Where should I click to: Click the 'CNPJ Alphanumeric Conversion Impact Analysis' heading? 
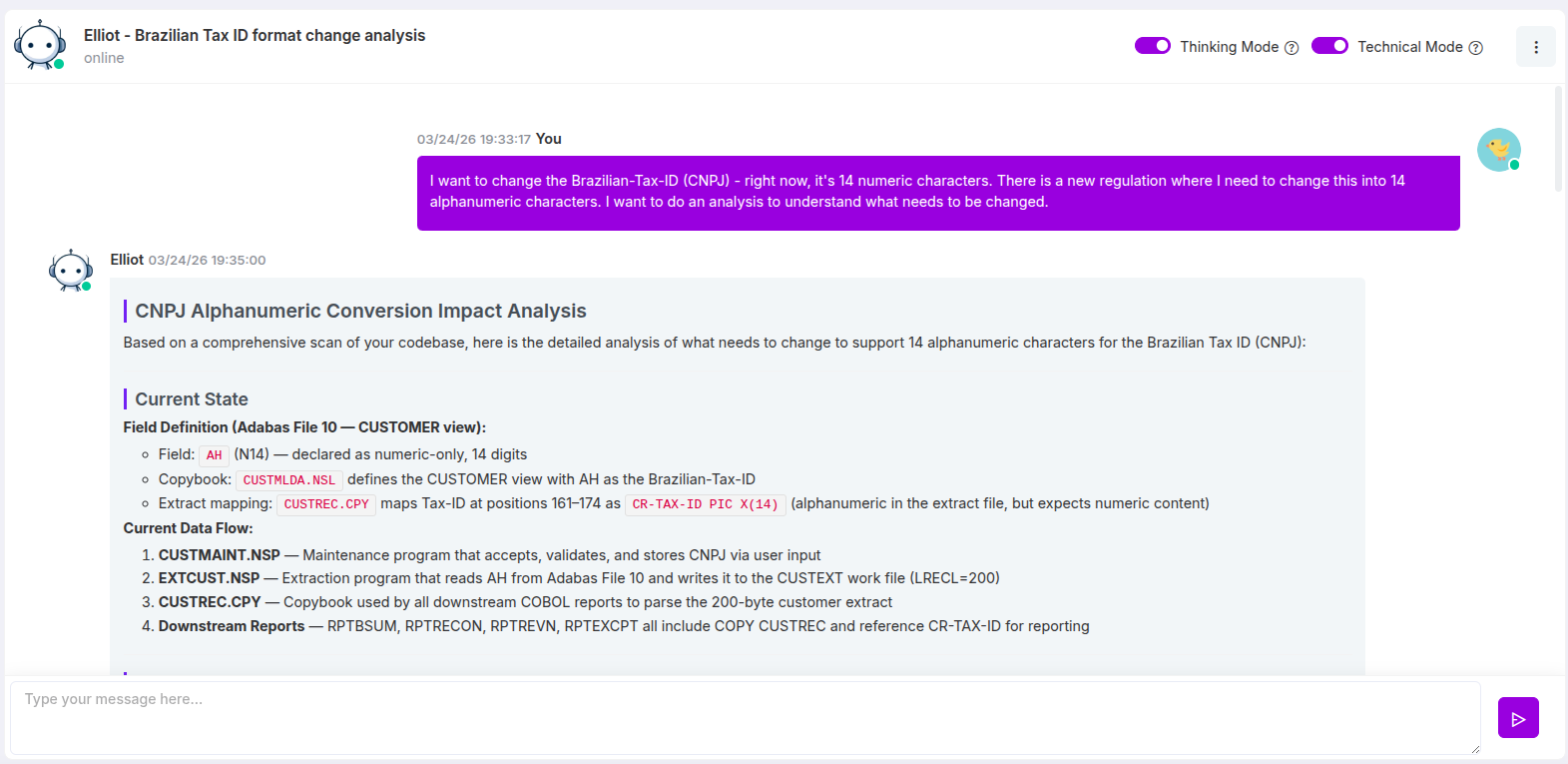coord(360,311)
